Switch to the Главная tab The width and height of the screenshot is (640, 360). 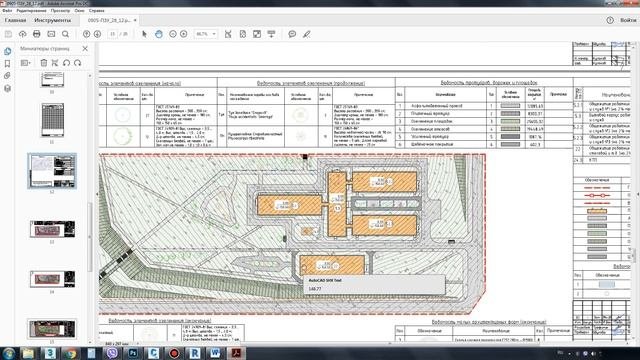(x=16, y=20)
